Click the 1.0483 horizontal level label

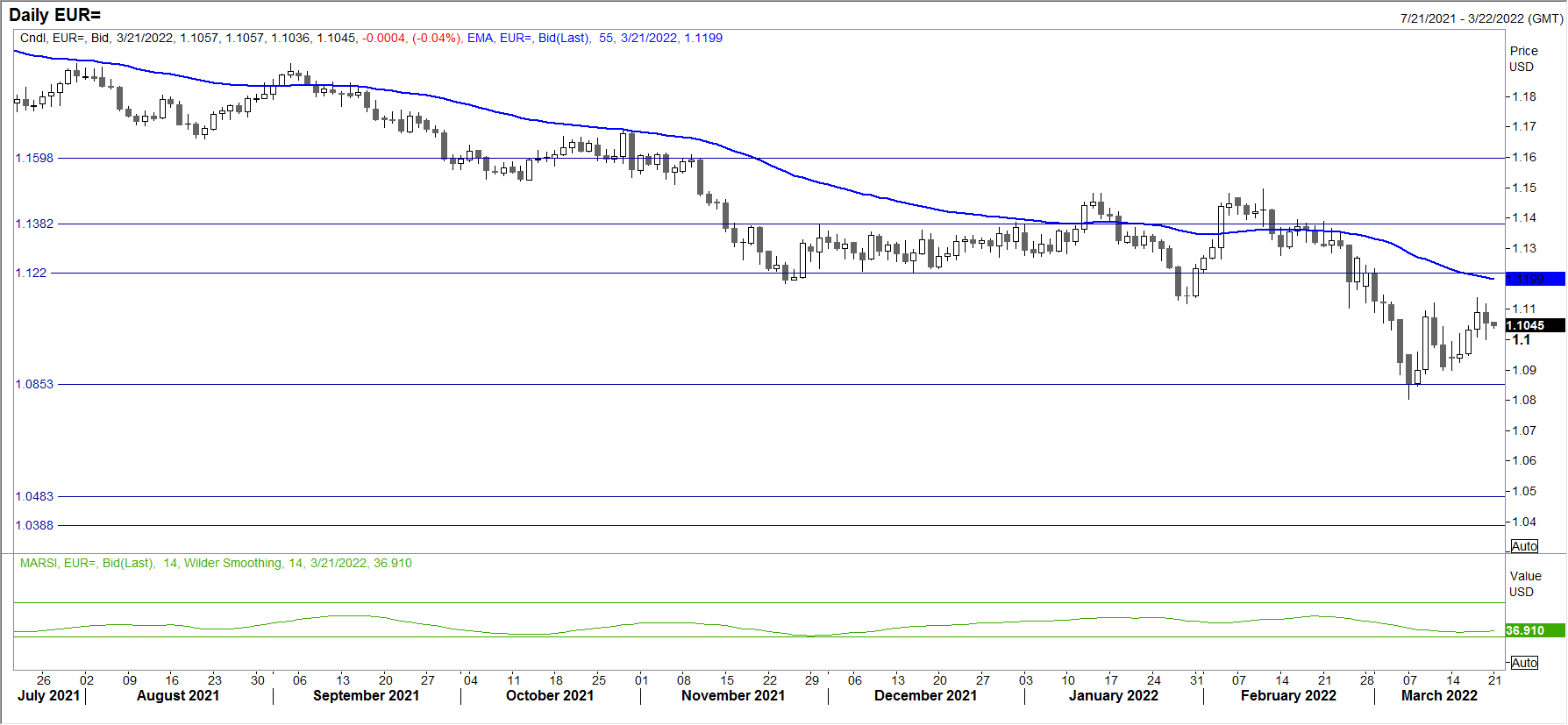(34, 496)
